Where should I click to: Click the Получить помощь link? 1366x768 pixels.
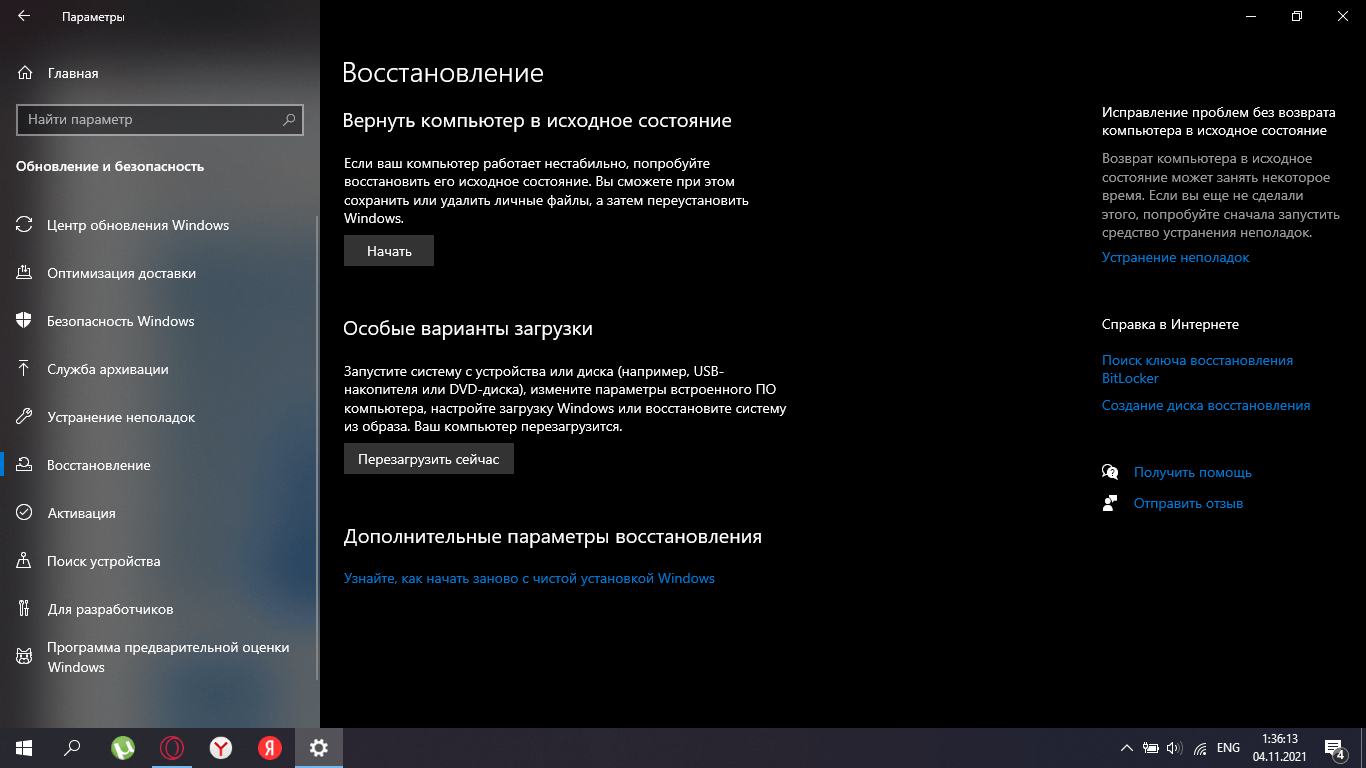1193,472
